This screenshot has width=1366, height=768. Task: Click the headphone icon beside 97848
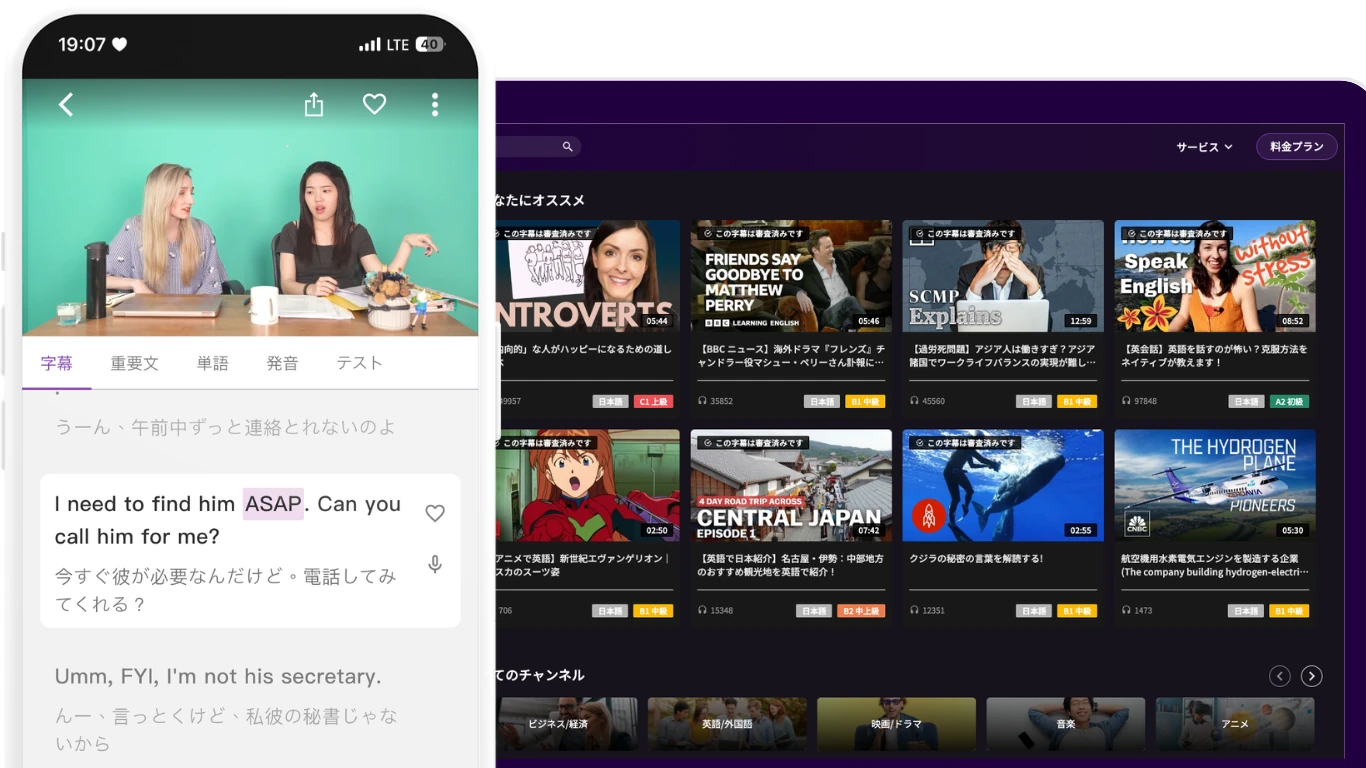pos(1126,401)
